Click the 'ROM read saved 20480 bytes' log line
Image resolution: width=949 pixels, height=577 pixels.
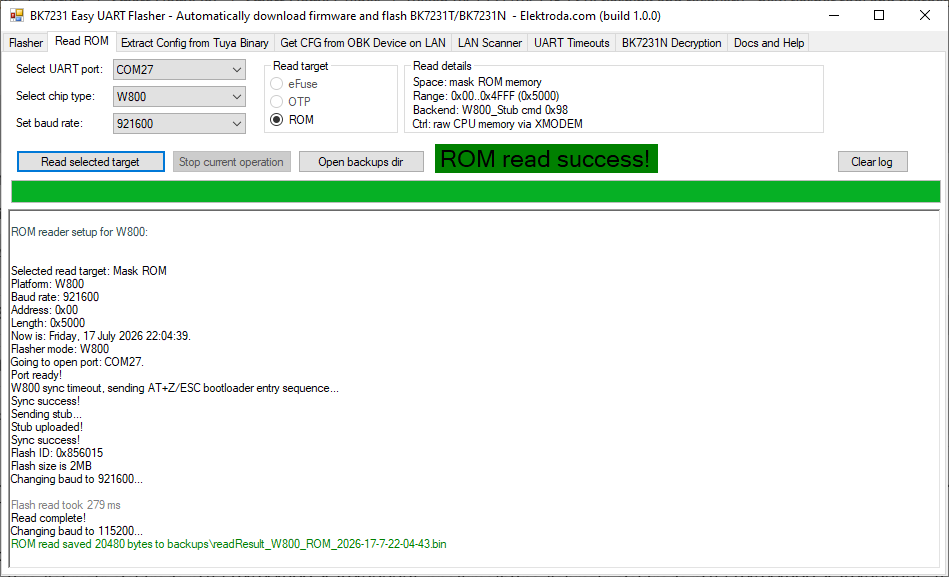[229, 544]
